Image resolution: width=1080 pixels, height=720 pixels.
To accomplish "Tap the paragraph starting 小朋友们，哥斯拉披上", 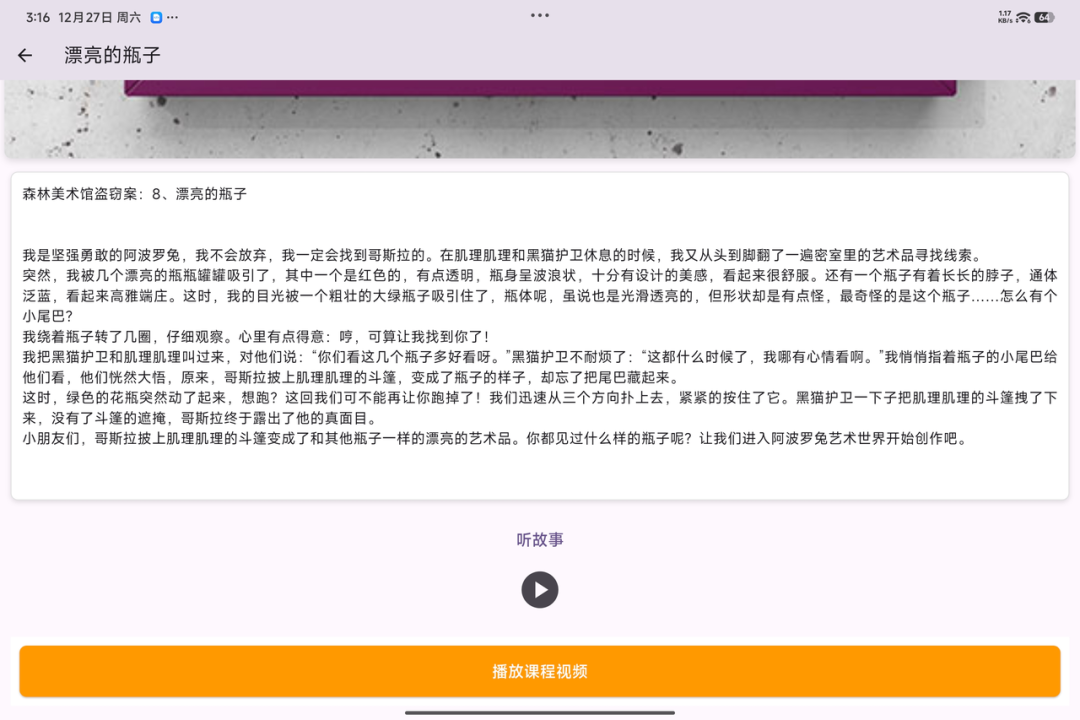I will [x=494, y=438].
